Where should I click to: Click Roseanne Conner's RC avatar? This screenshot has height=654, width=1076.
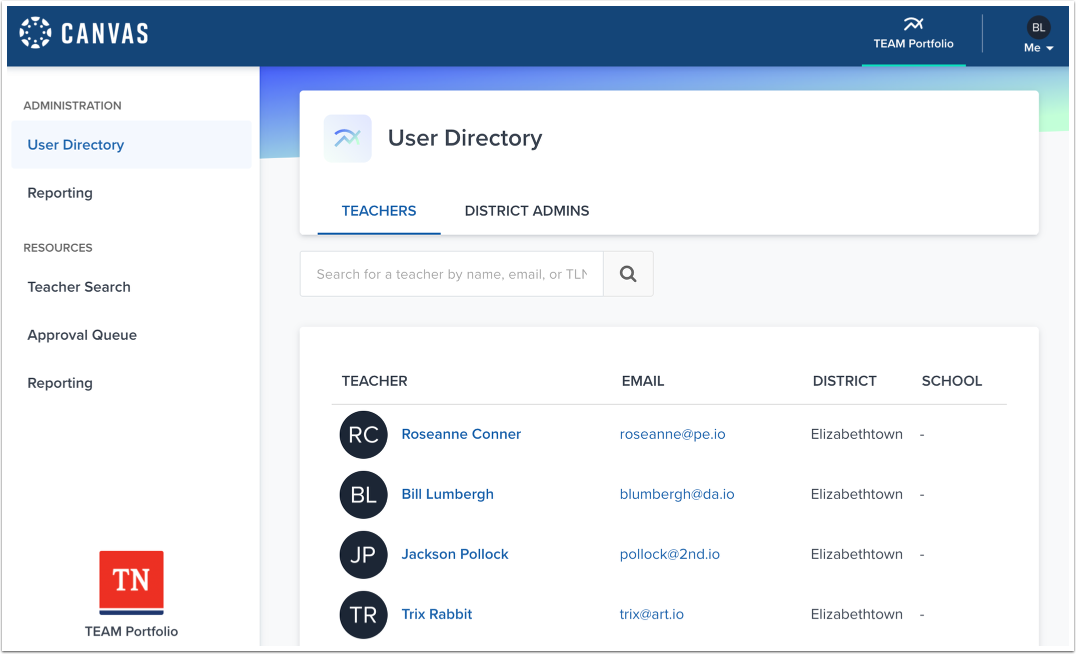click(363, 434)
